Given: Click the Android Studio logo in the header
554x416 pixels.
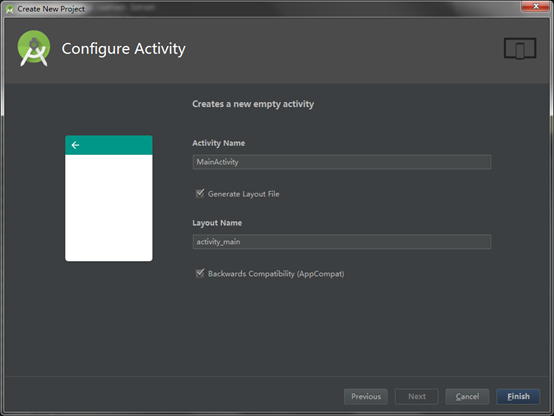Looking at the screenshot, I should pyautogui.click(x=34, y=48).
